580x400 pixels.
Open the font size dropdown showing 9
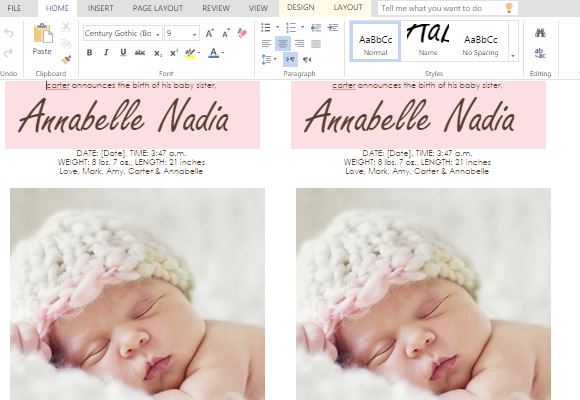coord(194,35)
